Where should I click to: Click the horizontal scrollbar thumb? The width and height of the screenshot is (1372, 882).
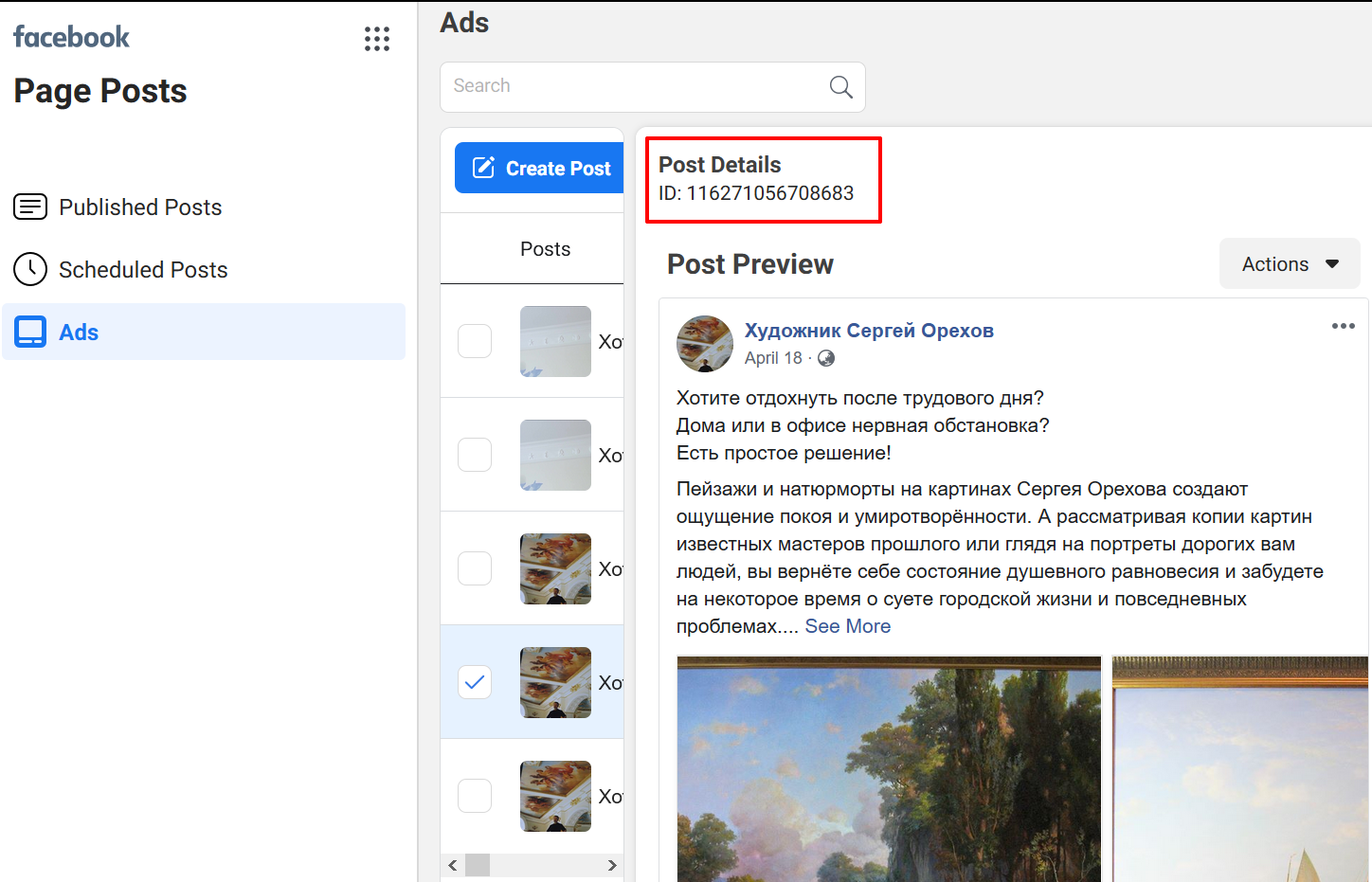(x=478, y=865)
